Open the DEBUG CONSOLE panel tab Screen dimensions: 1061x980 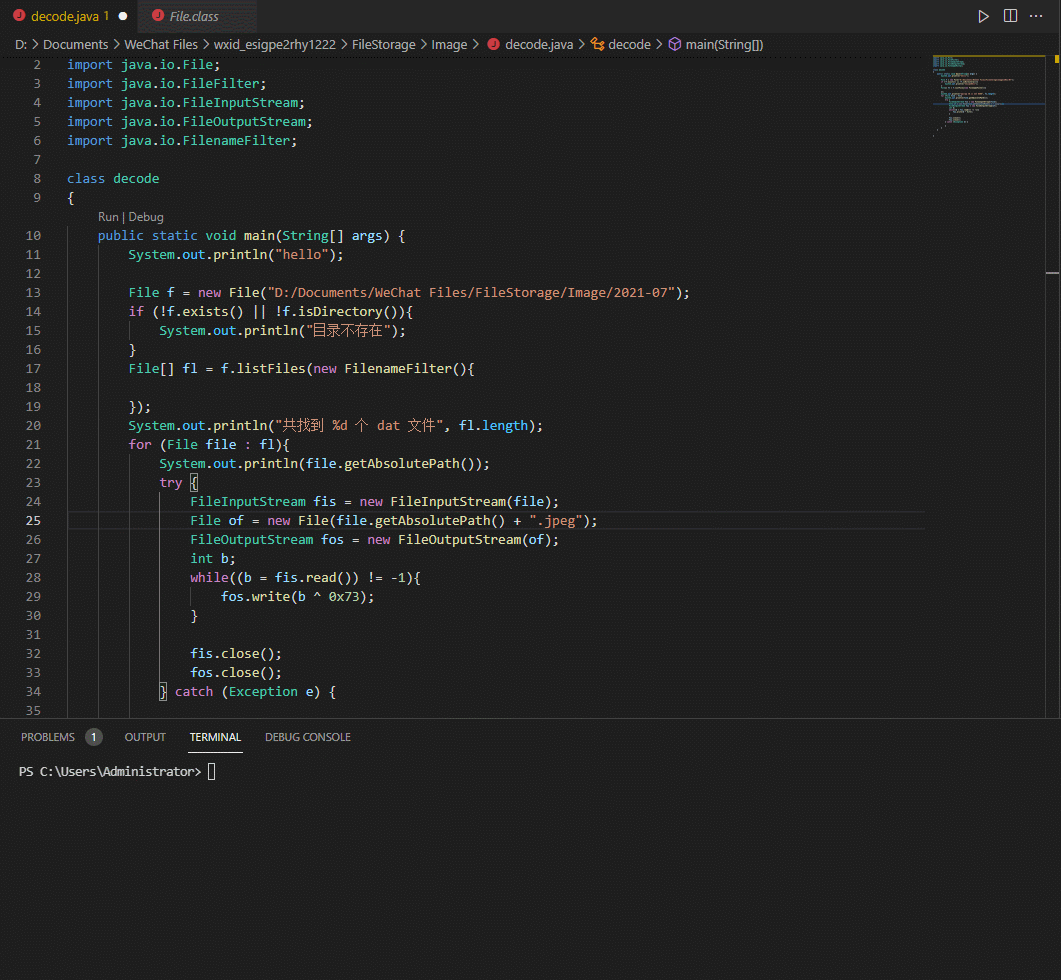[x=308, y=737]
